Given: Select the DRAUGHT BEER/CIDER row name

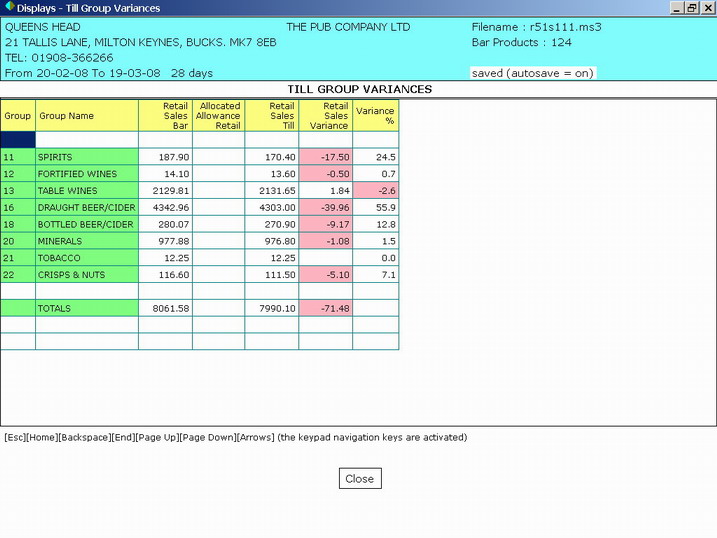Looking at the screenshot, I should click(x=86, y=208).
